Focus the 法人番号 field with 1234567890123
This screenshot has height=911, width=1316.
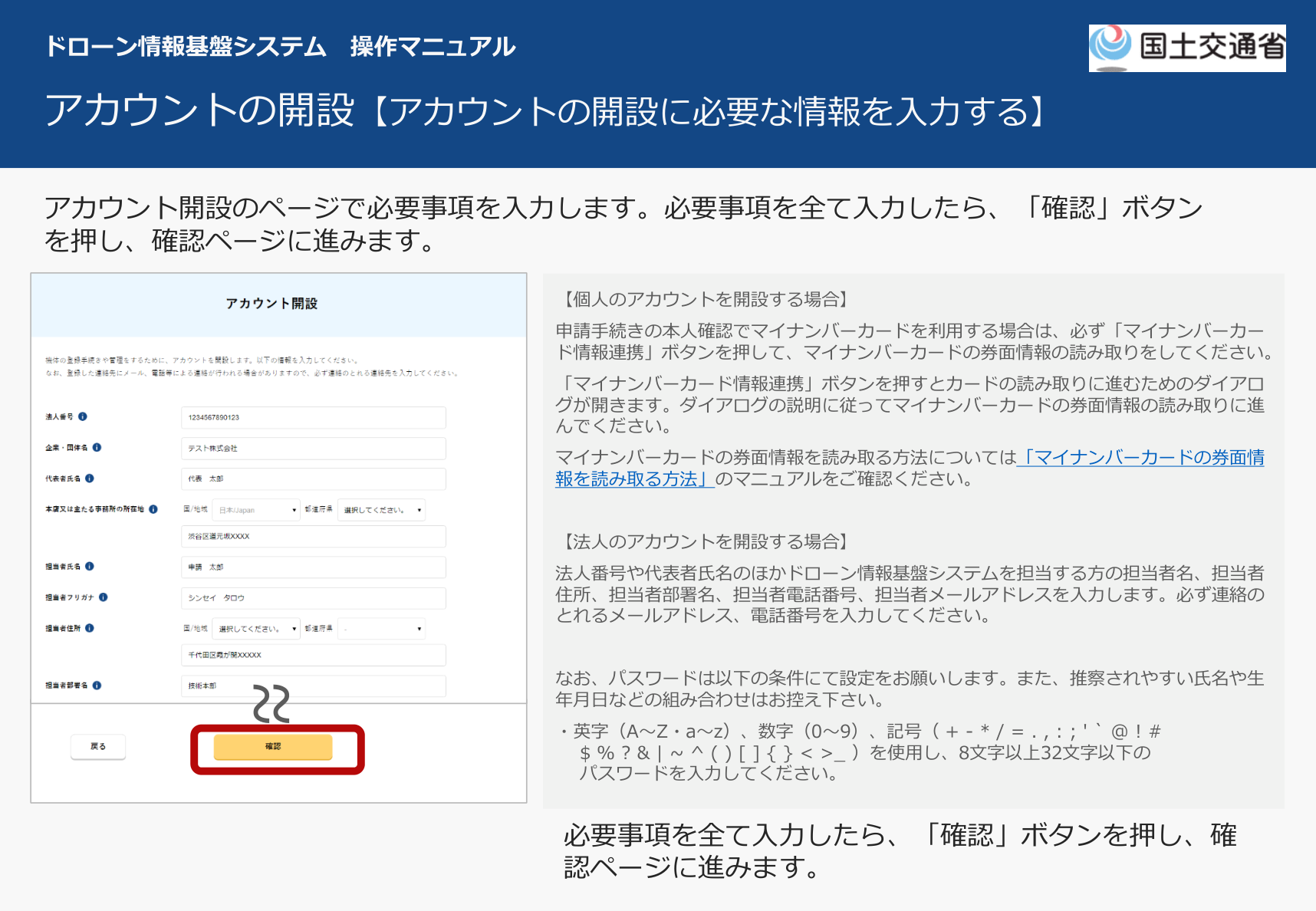tap(314, 418)
